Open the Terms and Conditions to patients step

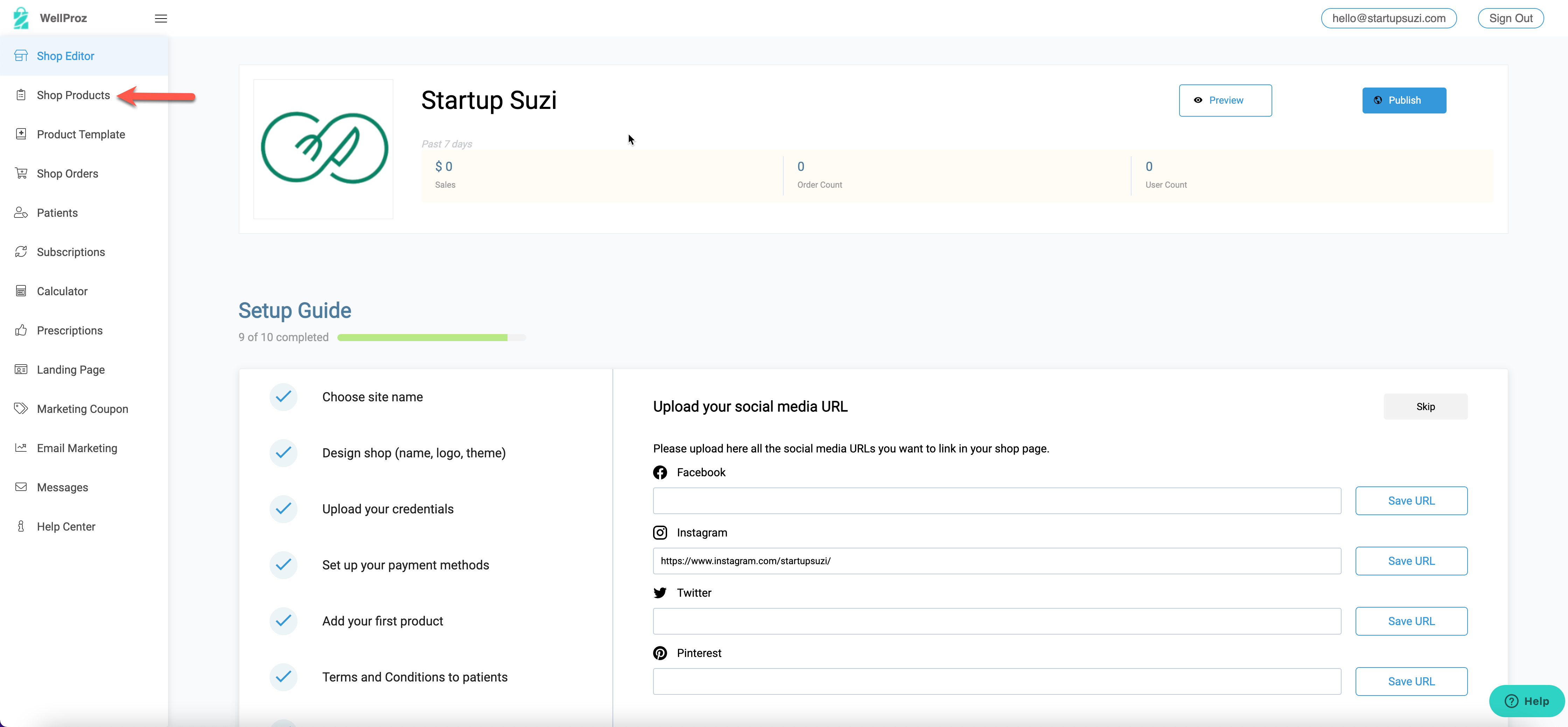414,677
